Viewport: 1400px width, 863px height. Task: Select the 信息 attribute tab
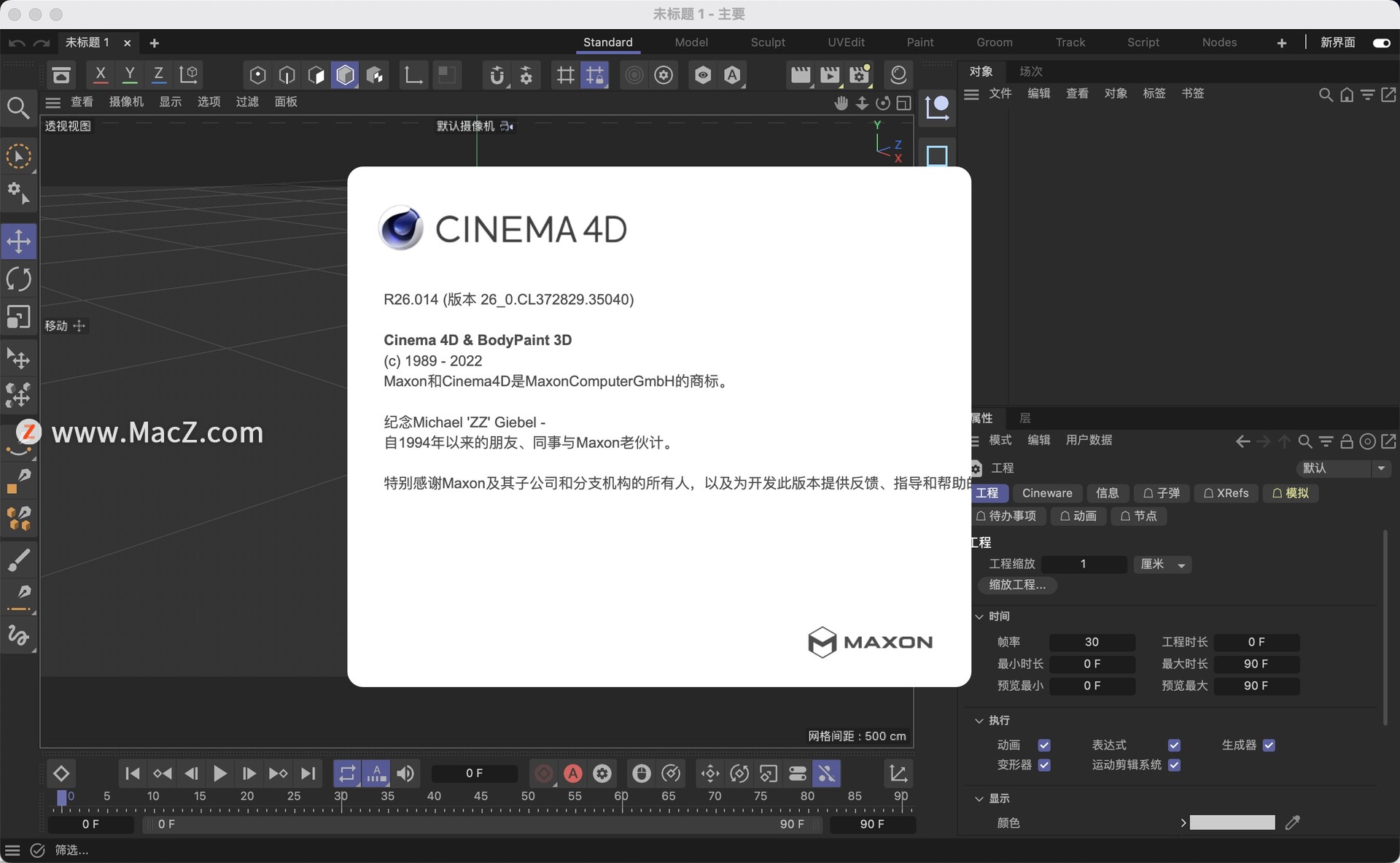[1107, 493]
